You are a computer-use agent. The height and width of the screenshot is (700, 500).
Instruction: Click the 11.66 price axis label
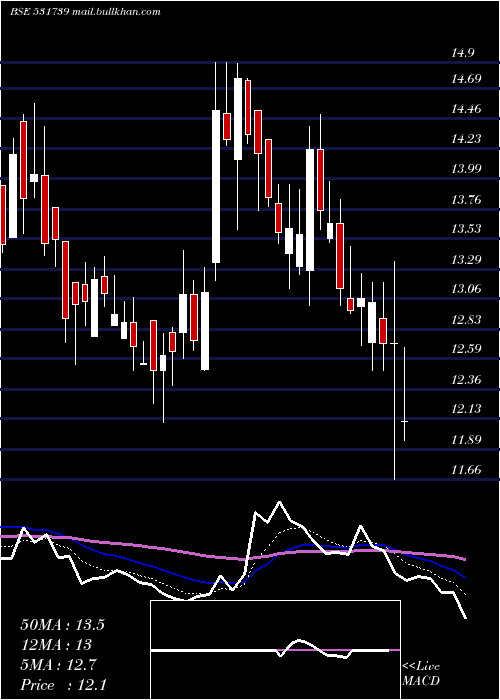pyautogui.click(x=467, y=470)
